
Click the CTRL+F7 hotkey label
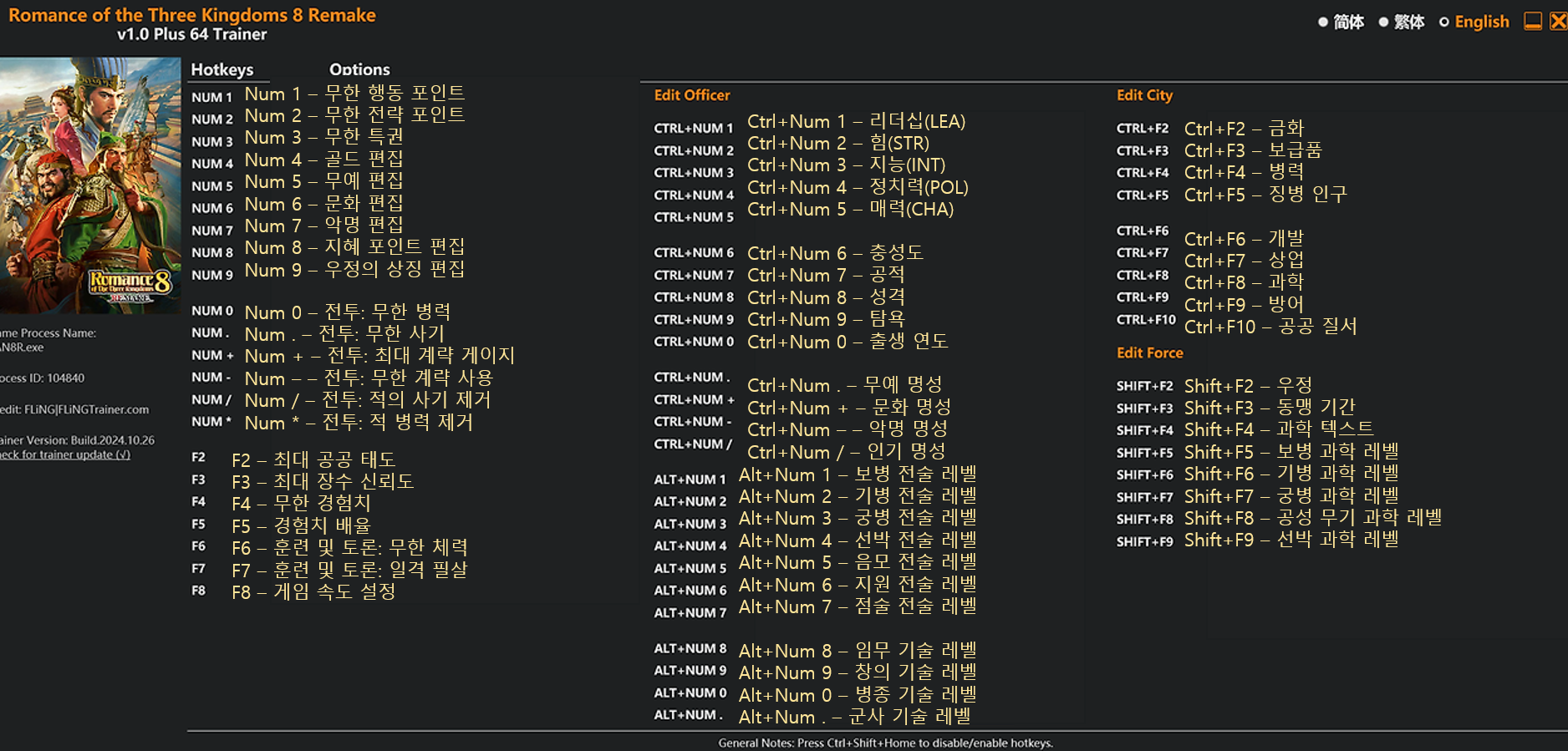click(1143, 252)
